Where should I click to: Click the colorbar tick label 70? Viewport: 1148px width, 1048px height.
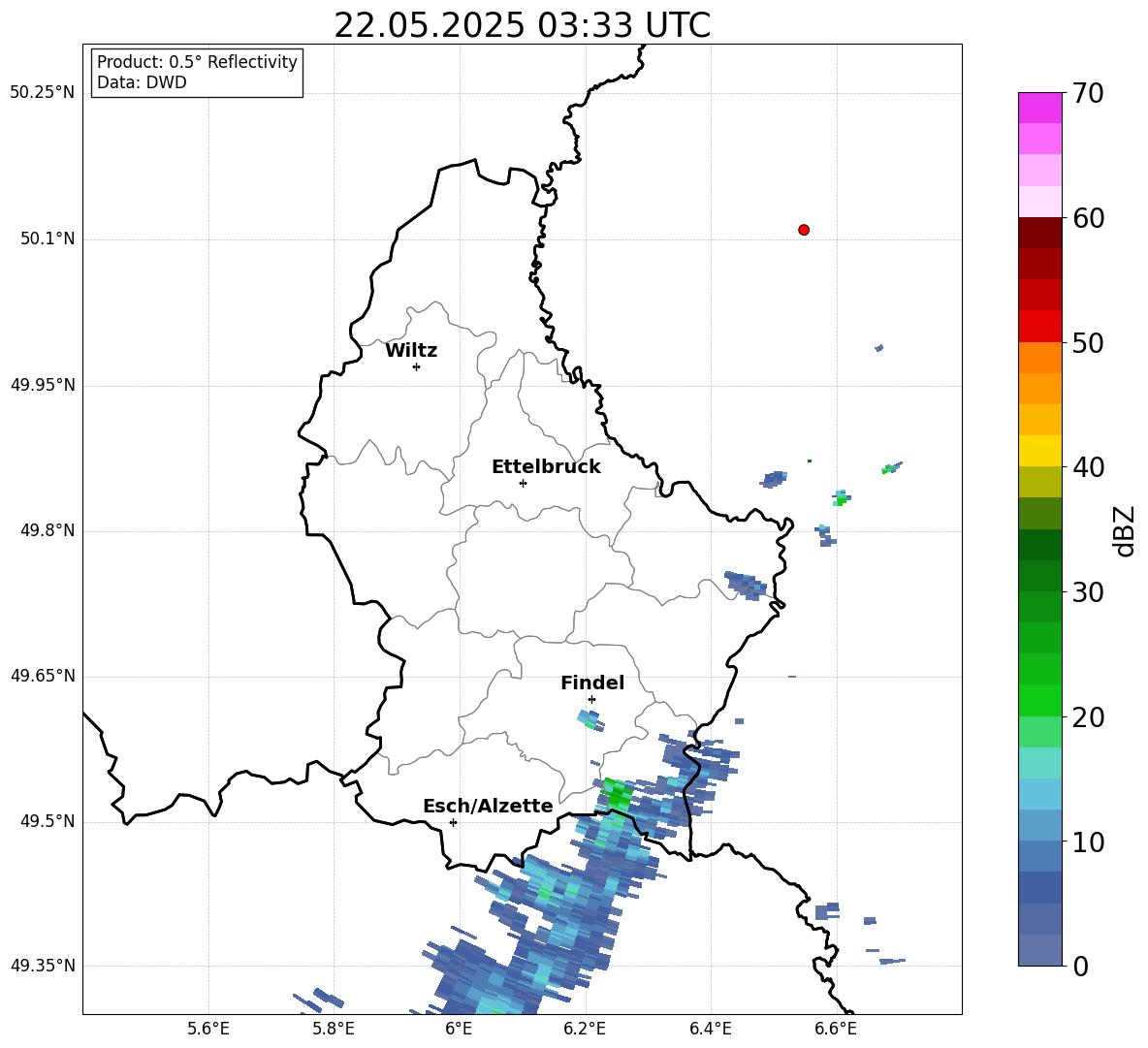(1088, 93)
